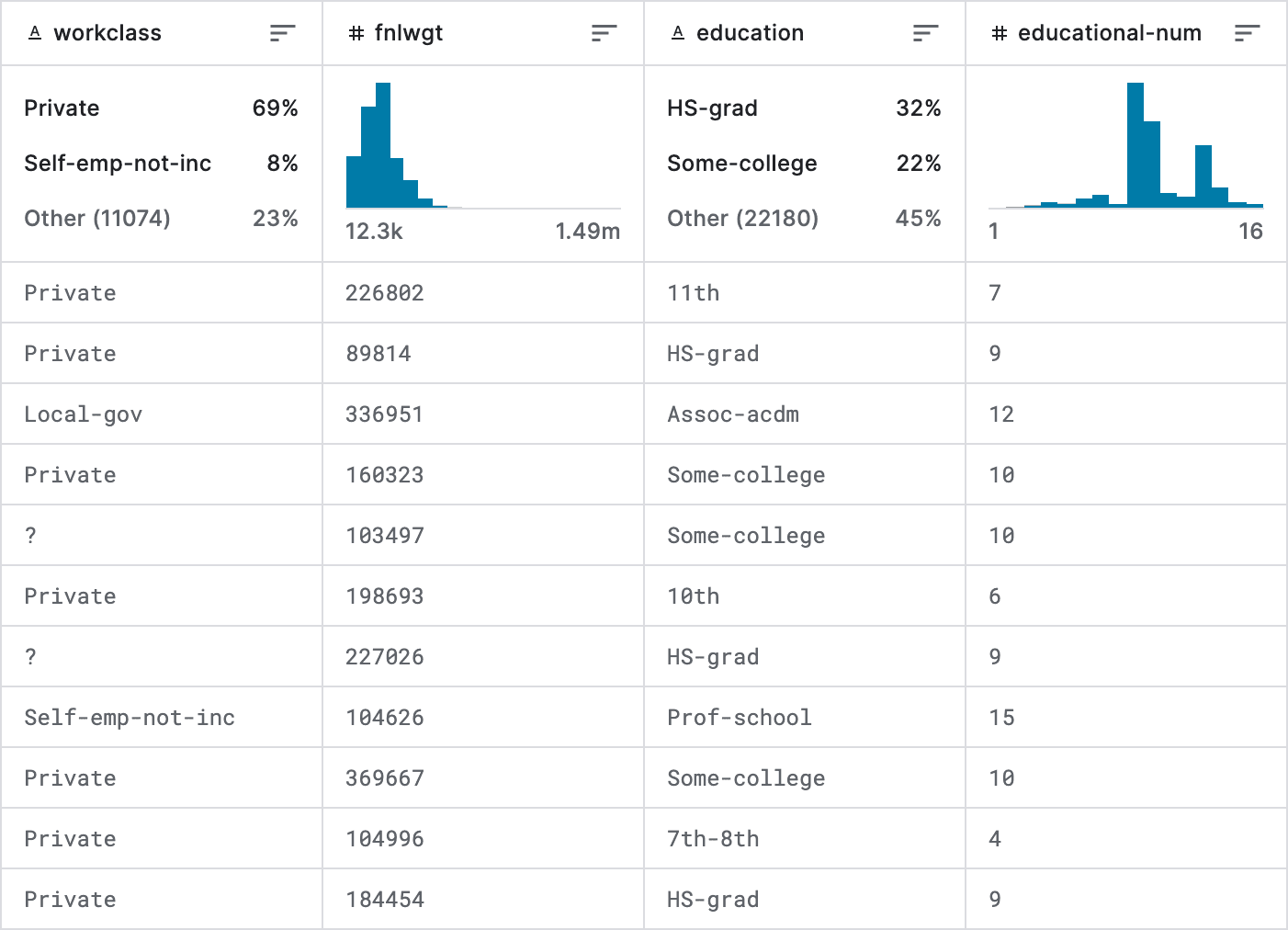Click the Prof-school cell in education column
This screenshot has width=1288, height=930.
(x=740, y=718)
